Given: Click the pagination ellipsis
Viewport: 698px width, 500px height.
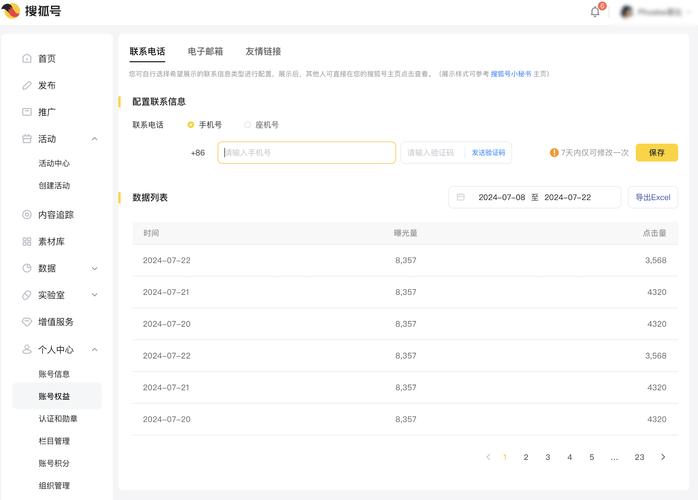Looking at the screenshot, I should [614, 457].
